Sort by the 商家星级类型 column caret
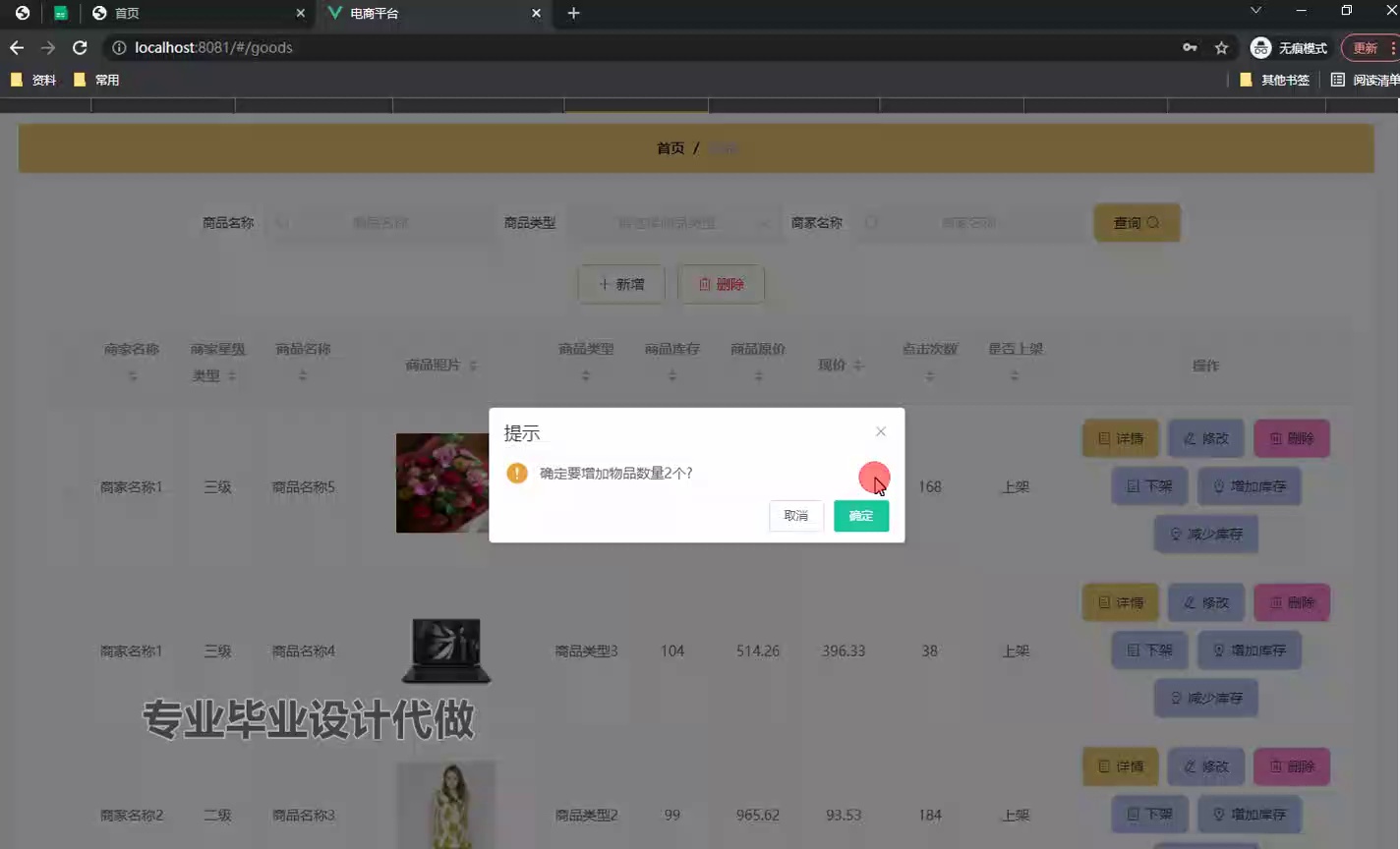Screen dimensions: 1400x849 pyautogui.click(x=232, y=375)
